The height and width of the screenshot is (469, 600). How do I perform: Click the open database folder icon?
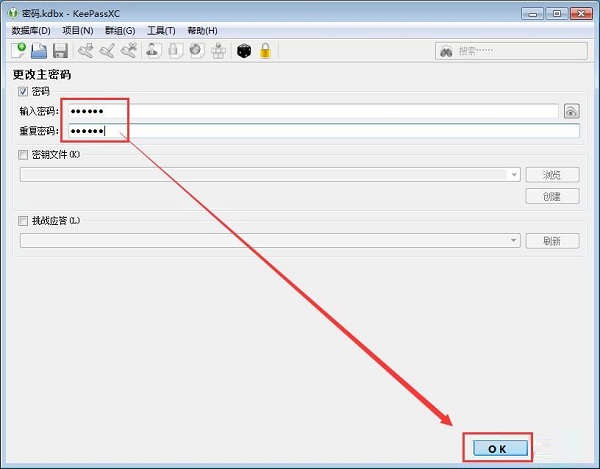tap(39, 51)
